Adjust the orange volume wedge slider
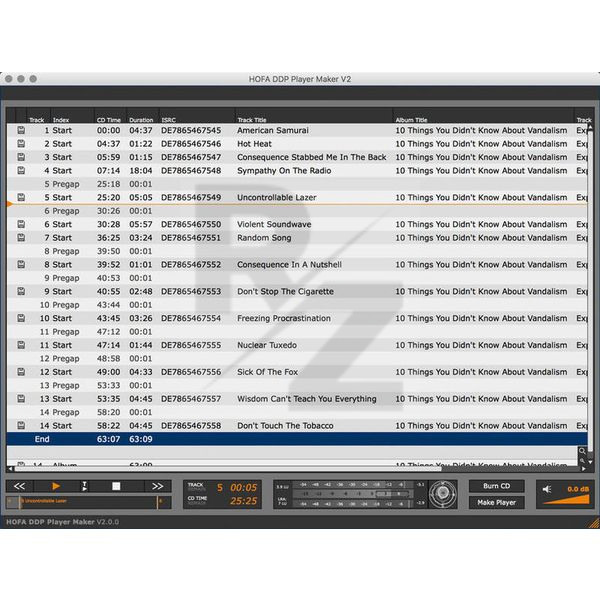The image size is (600, 600). [566, 500]
